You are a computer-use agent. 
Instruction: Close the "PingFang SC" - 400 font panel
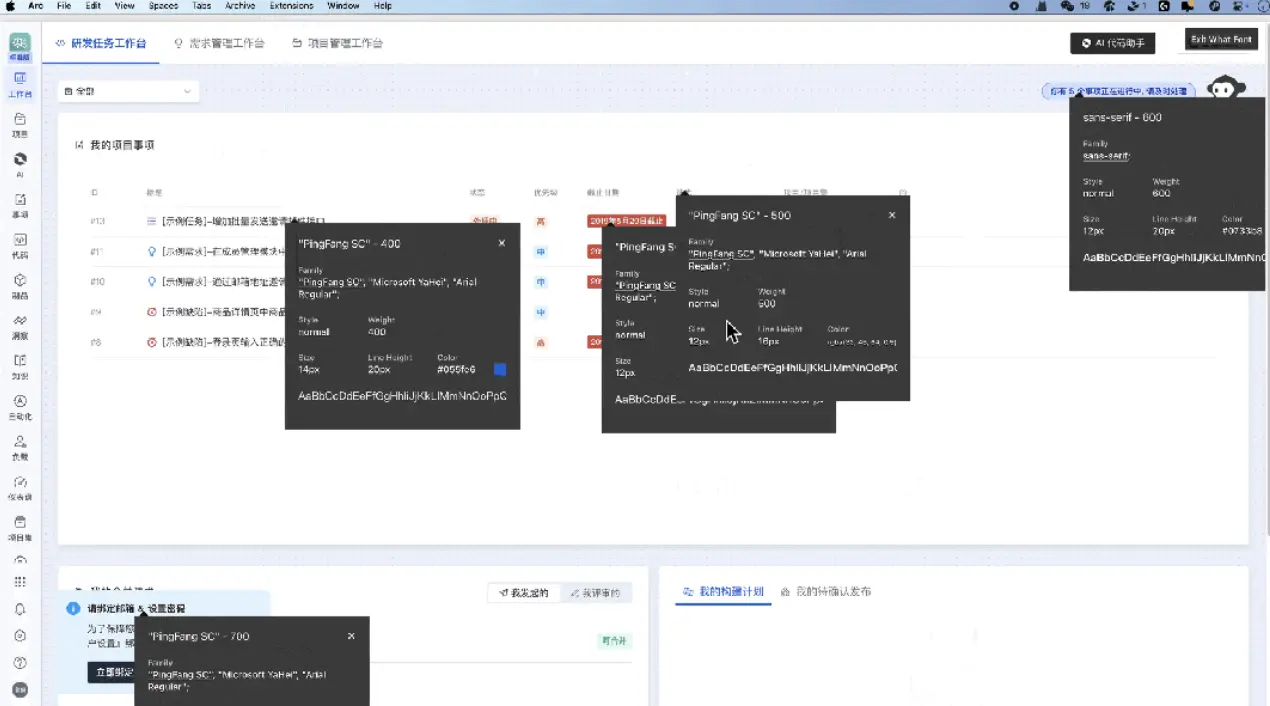pos(502,243)
